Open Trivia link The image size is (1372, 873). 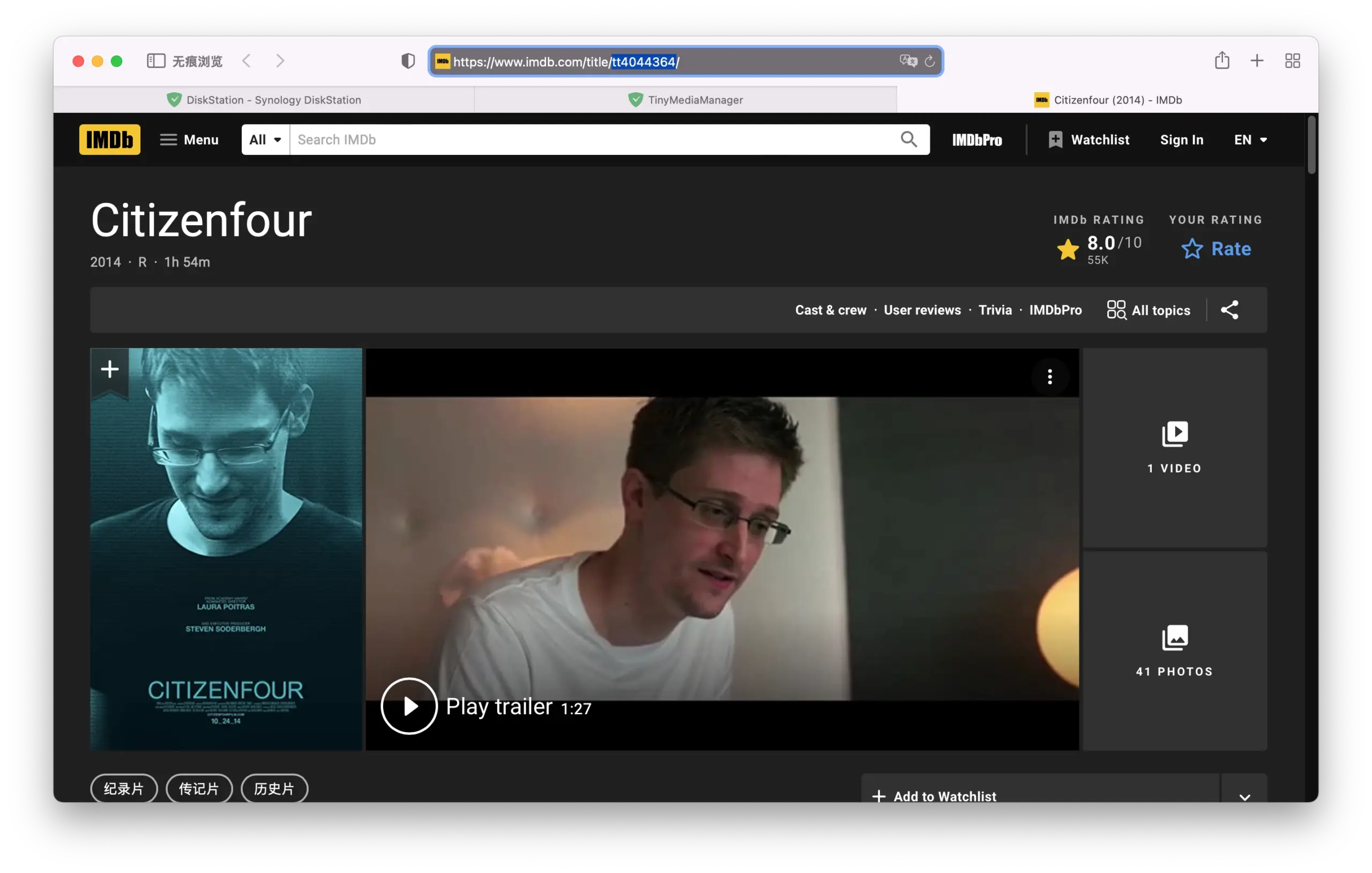click(x=995, y=310)
